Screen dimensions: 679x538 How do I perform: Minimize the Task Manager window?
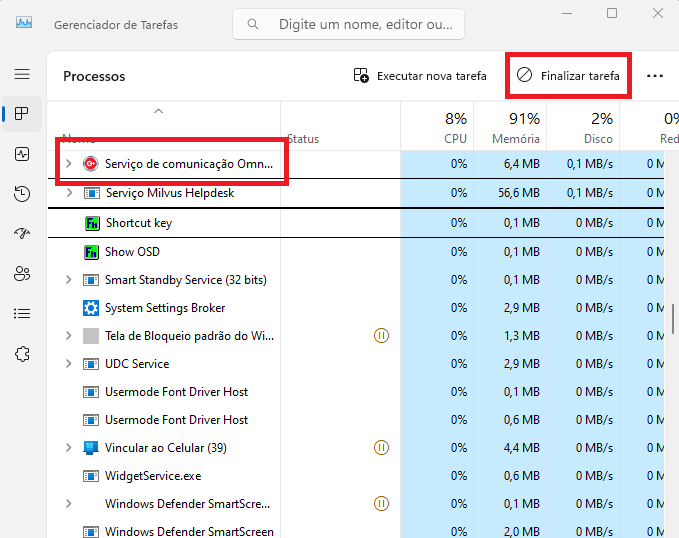click(x=567, y=13)
